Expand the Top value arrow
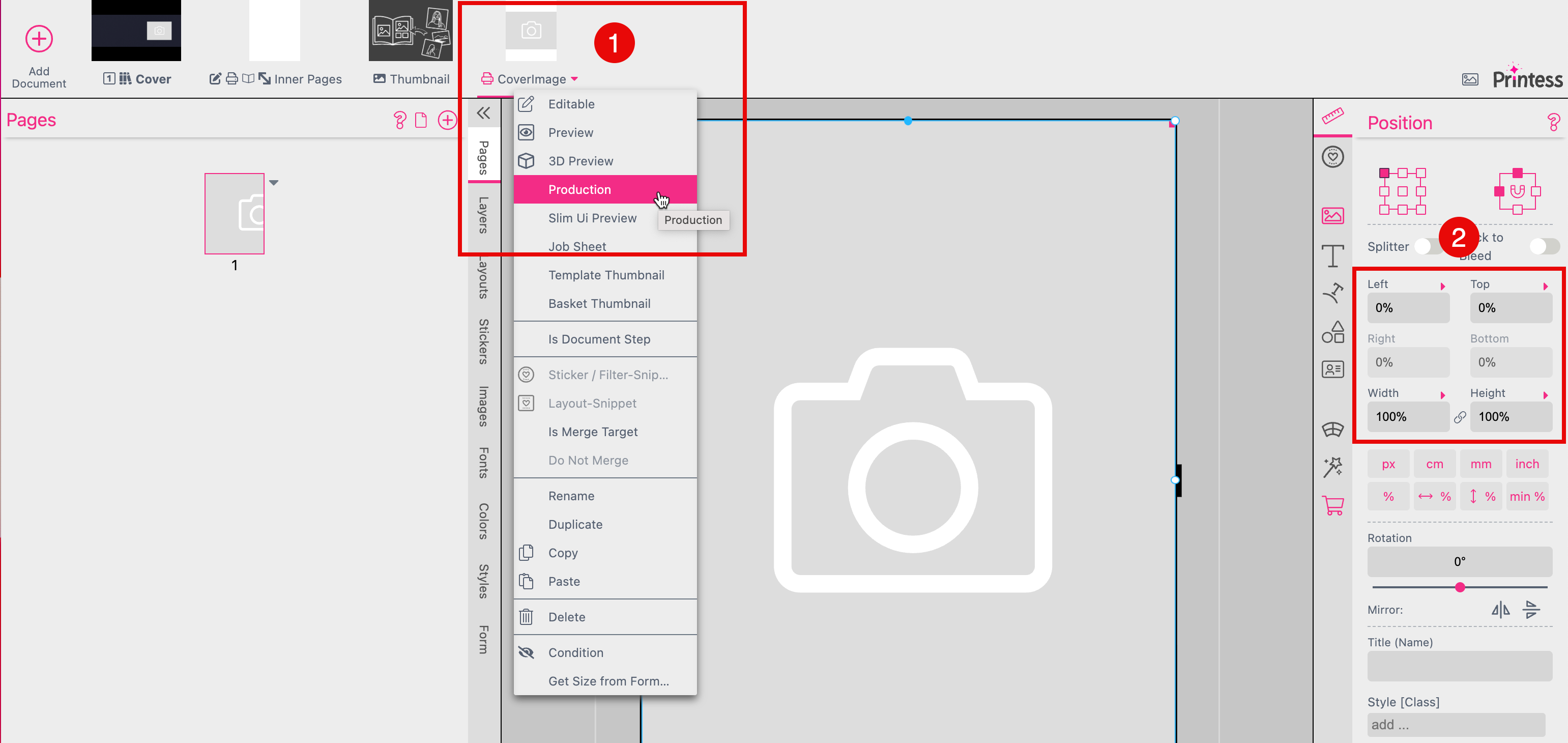The height and width of the screenshot is (743, 1568). [x=1546, y=285]
